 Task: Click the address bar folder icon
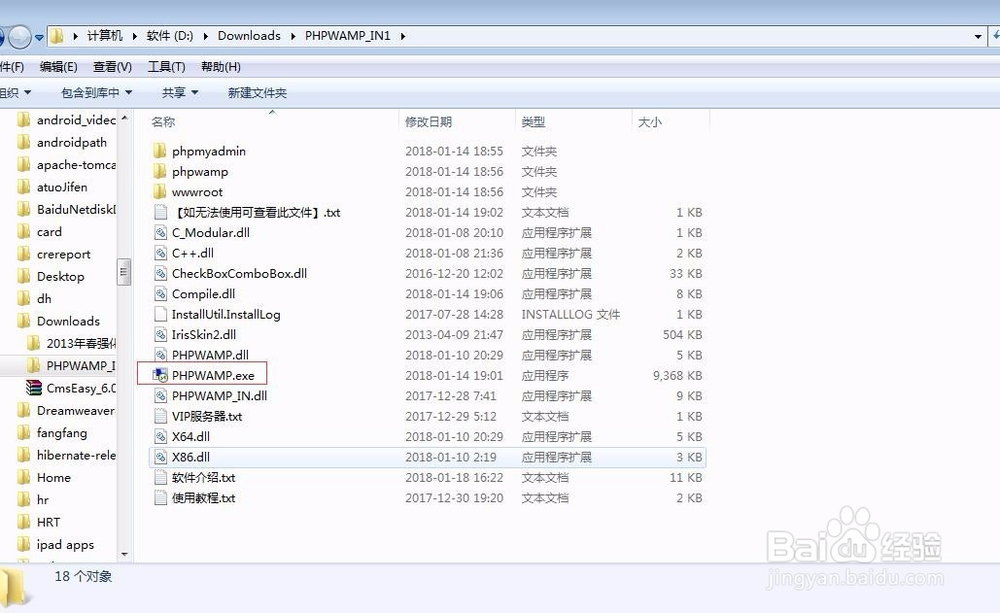(57, 36)
